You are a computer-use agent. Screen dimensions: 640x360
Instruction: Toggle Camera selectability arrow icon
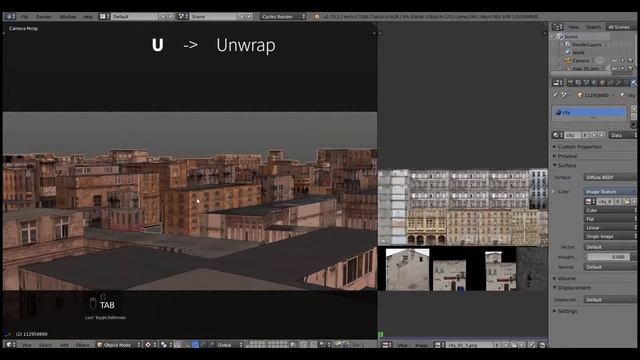pos(622,60)
